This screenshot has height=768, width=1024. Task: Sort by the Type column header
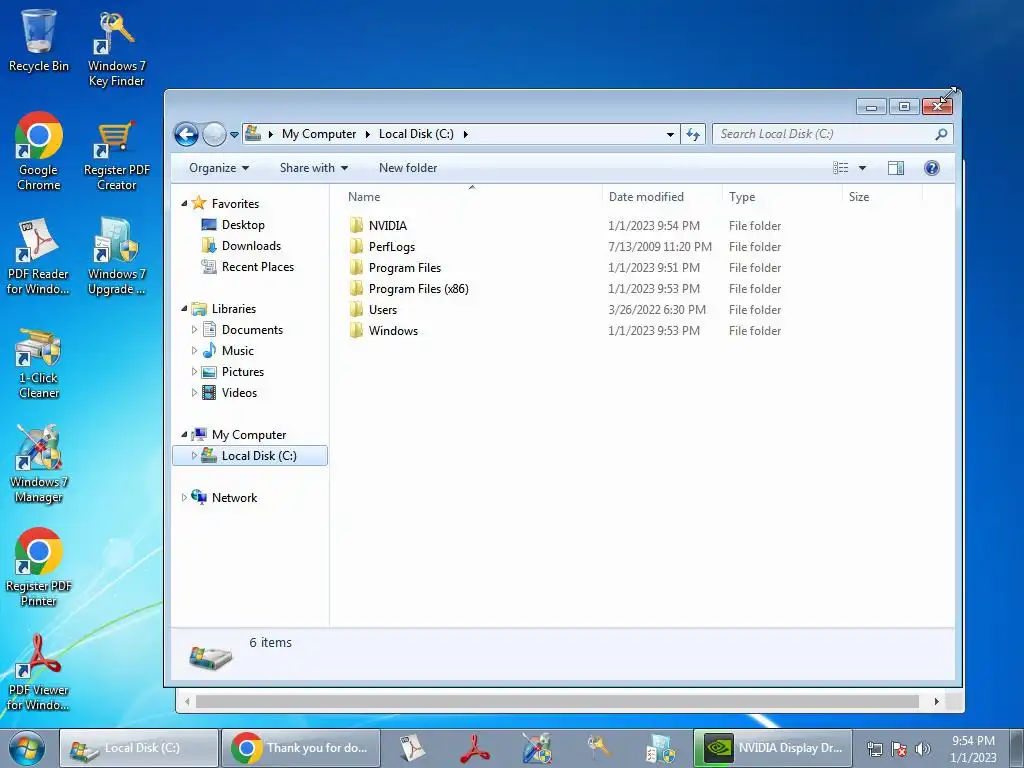[x=742, y=197]
